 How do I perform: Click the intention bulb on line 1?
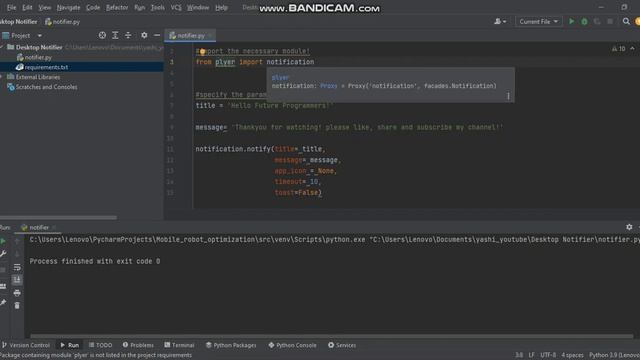click(202, 51)
